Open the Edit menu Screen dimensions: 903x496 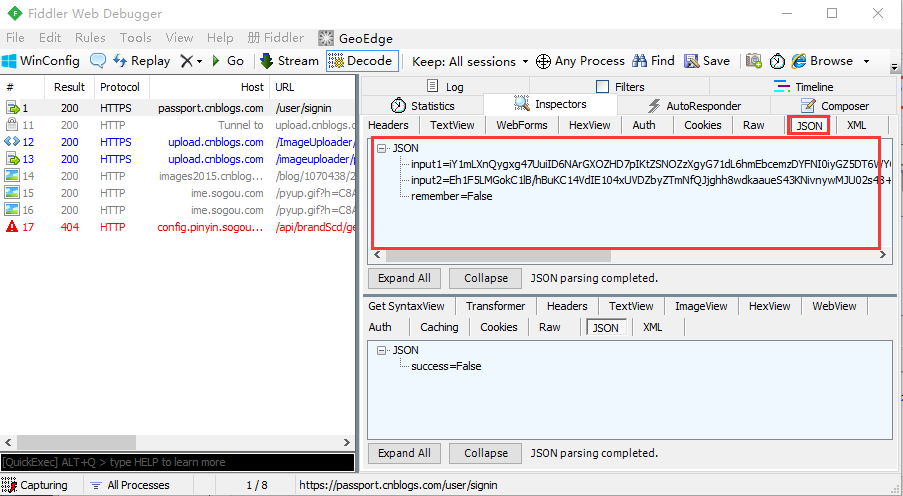(x=50, y=38)
